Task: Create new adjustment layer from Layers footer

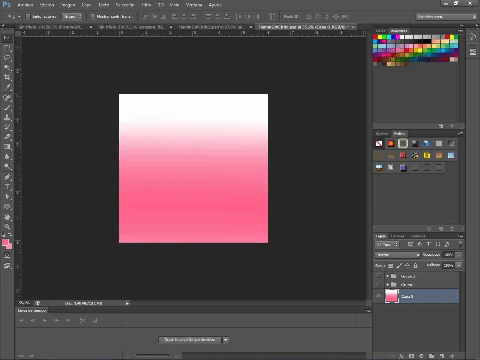Action: tap(421, 356)
